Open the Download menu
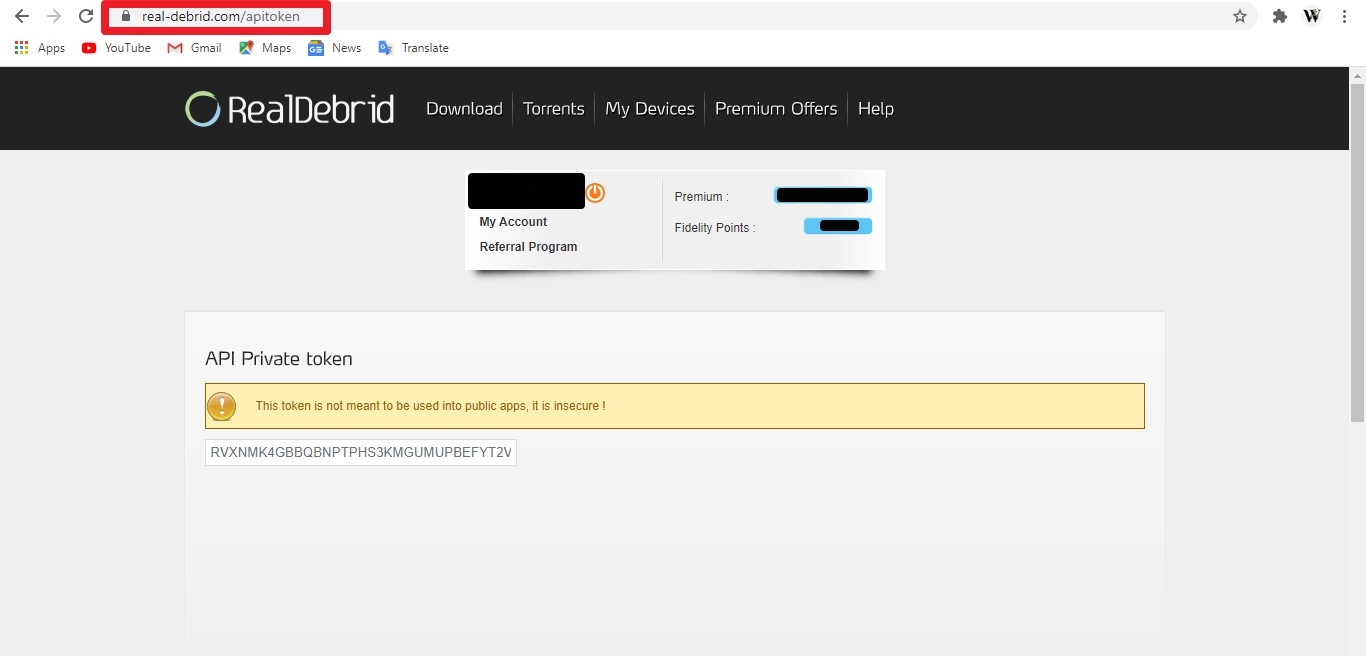The height and width of the screenshot is (656, 1366). pyautogui.click(x=464, y=109)
